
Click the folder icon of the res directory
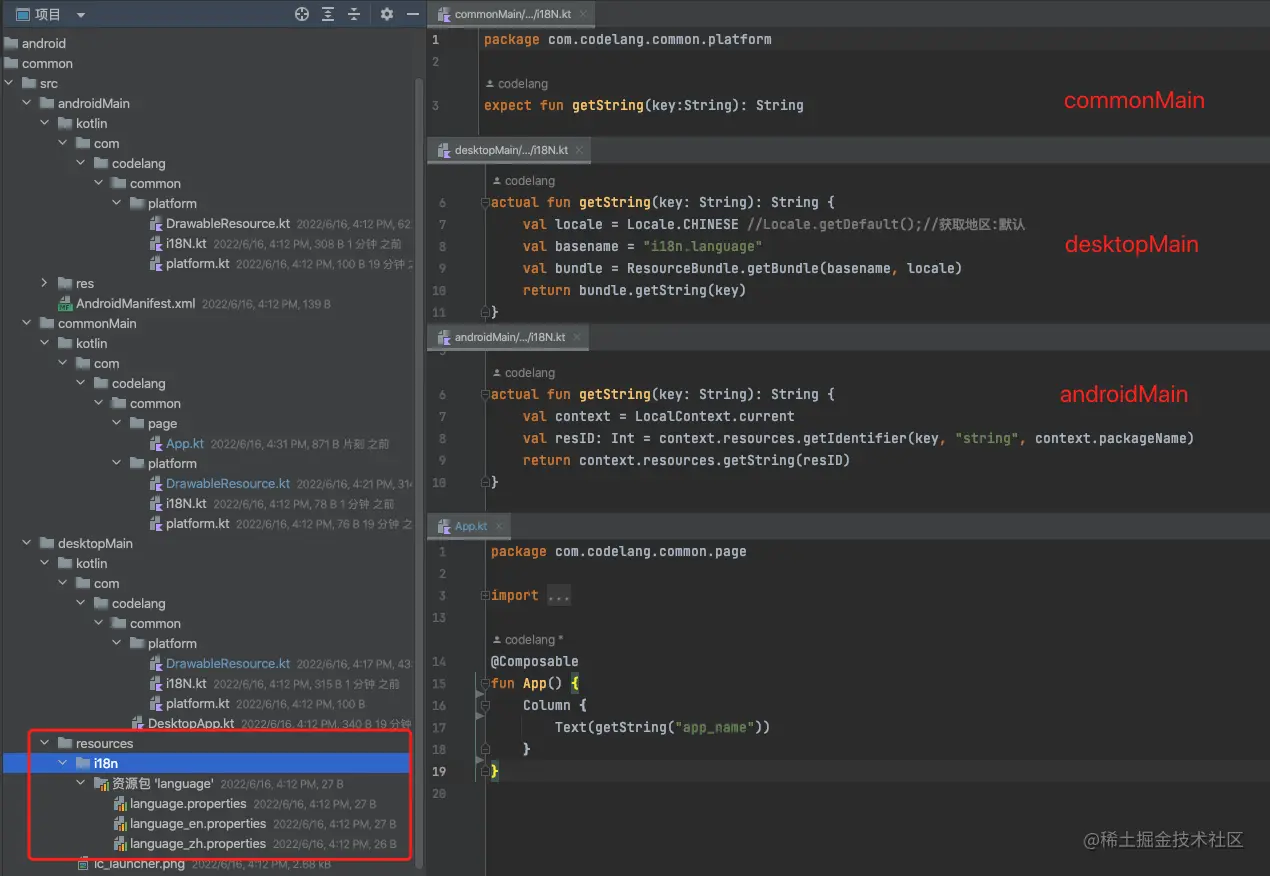pyautogui.click(x=65, y=284)
